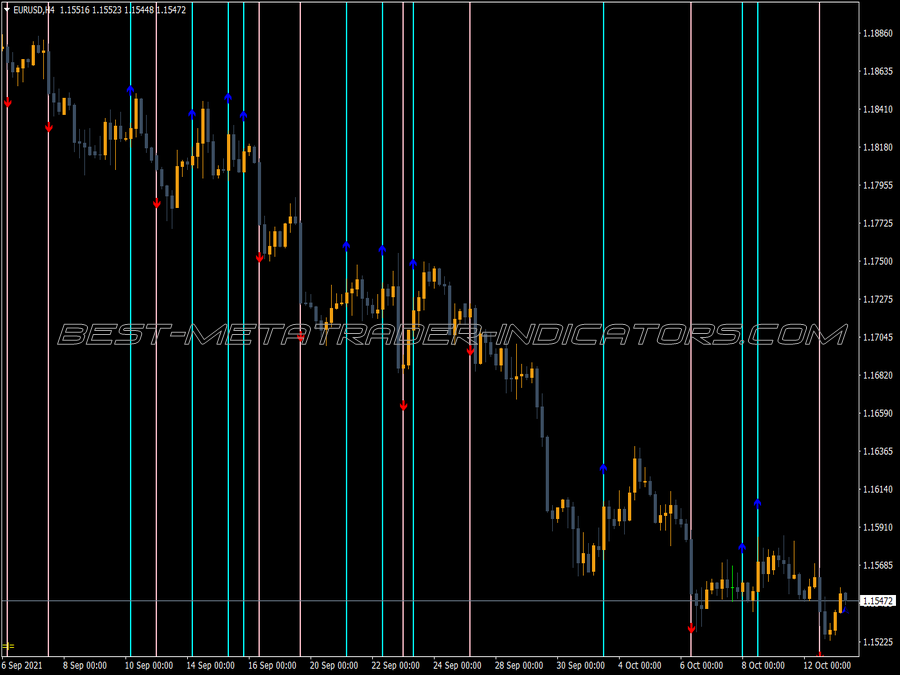
Task: Click price level 1.17275 on the price axis
Action: click(x=878, y=299)
